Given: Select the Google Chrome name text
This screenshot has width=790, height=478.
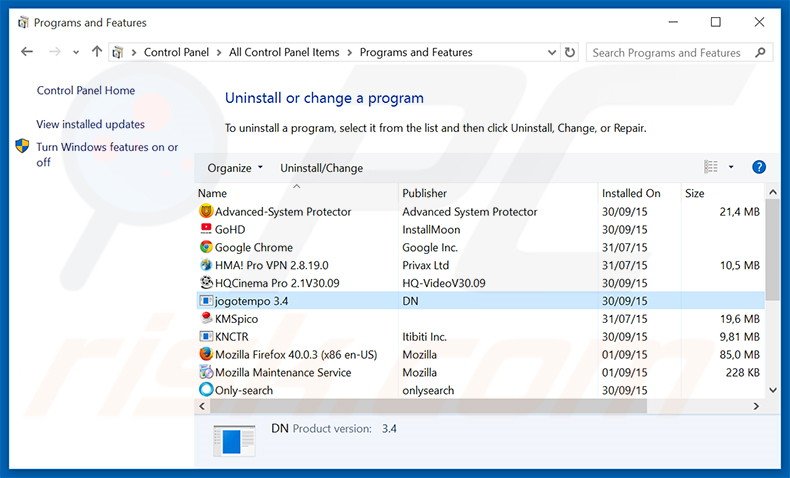Looking at the screenshot, I should click(x=253, y=247).
